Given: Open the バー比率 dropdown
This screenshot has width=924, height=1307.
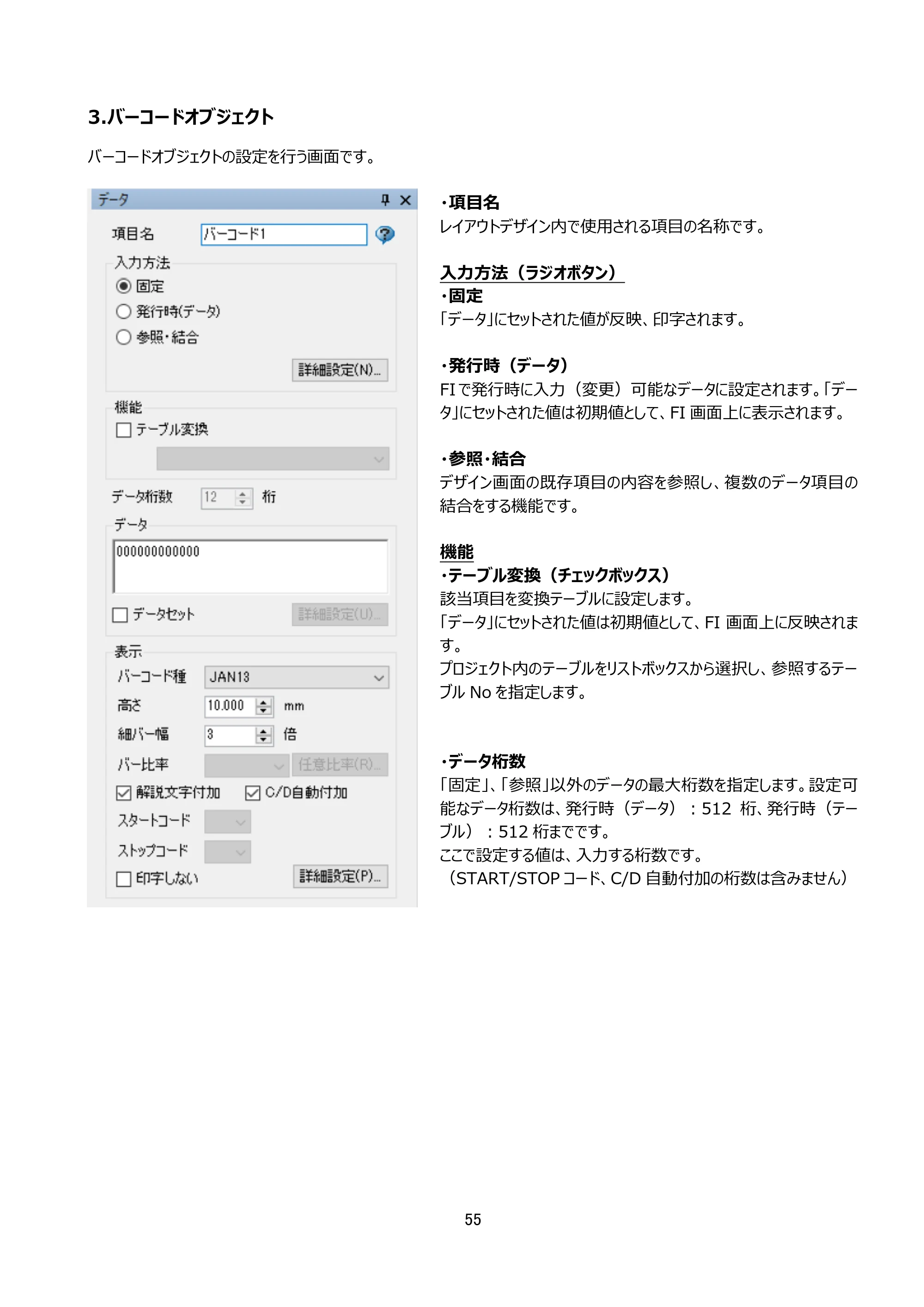Looking at the screenshot, I should coord(246,766).
